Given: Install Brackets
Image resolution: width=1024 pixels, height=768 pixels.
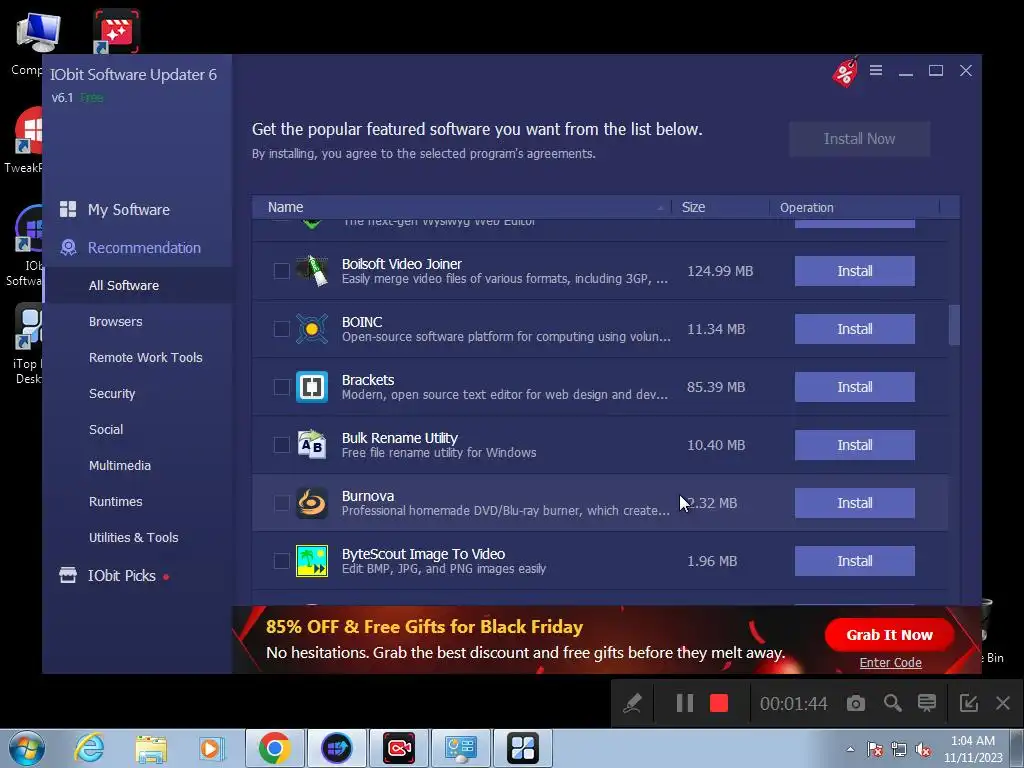Looking at the screenshot, I should [x=854, y=387].
